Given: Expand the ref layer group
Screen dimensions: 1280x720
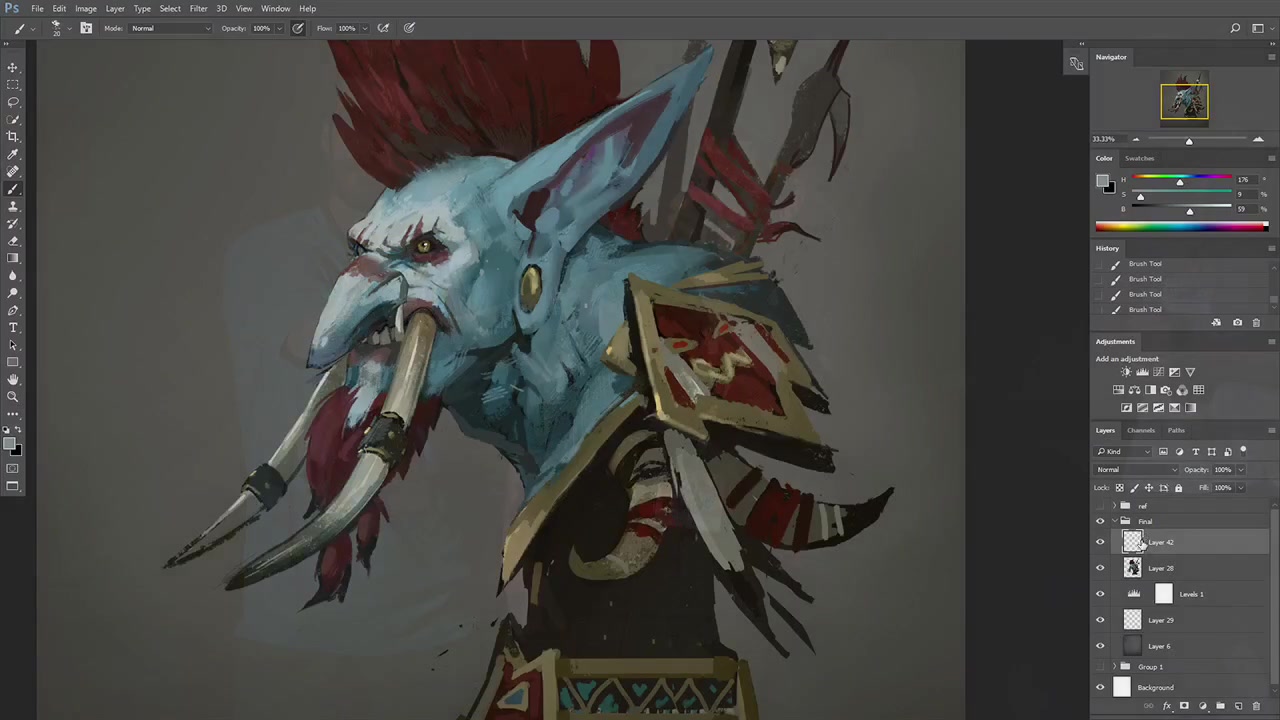Looking at the screenshot, I should tap(1114, 506).
